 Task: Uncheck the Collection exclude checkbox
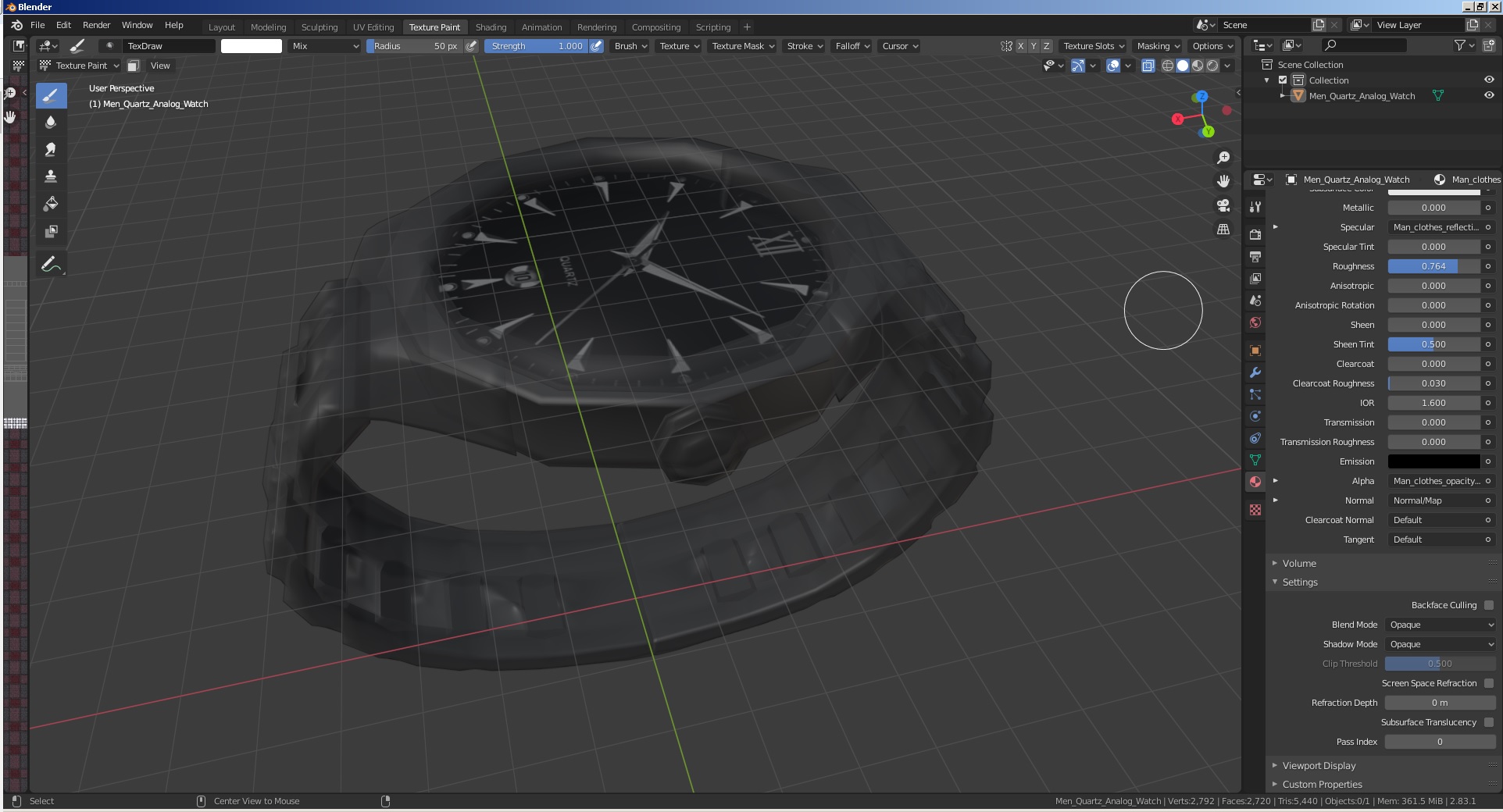(1283, 80)
